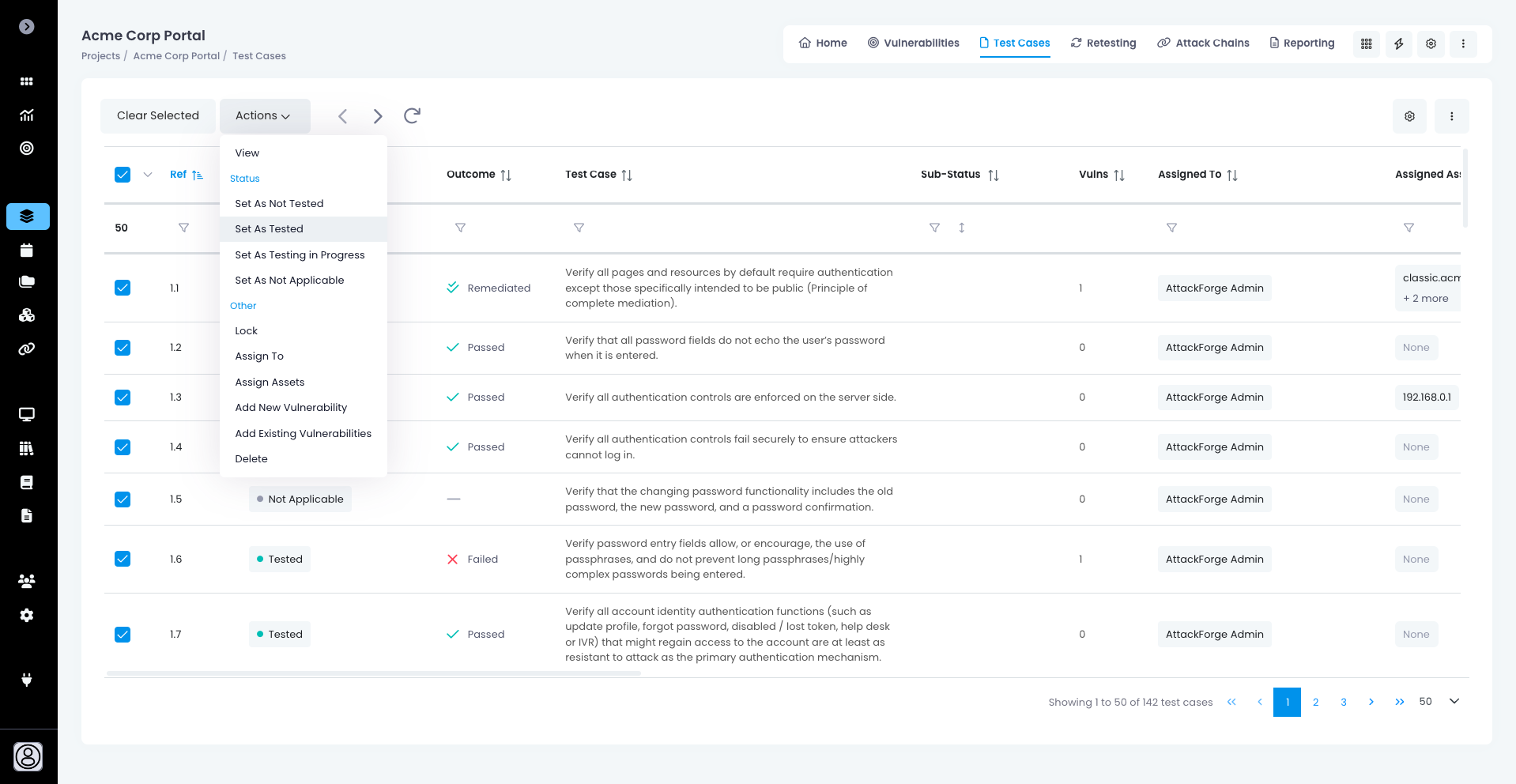
Task: Click the Clear Selected button
Action: pyautogui.click(x=158, y=116)
